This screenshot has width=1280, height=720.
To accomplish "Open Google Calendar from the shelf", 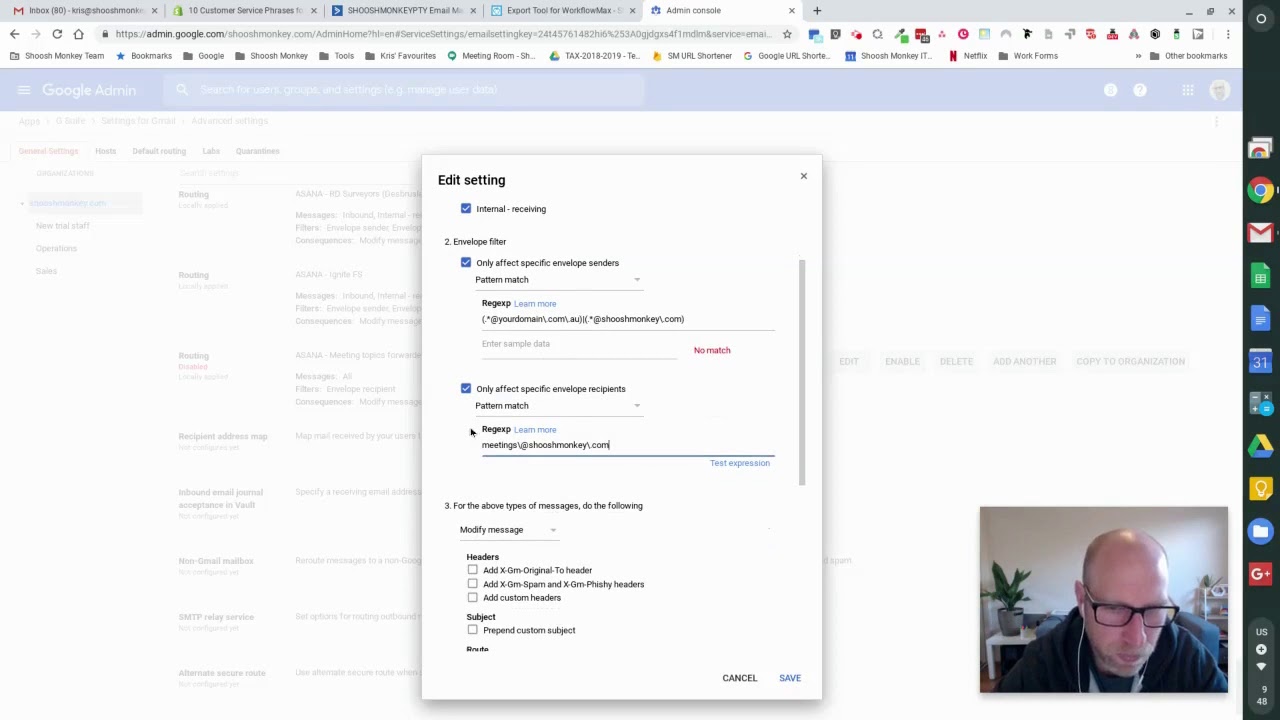I will click(1260, 362).
